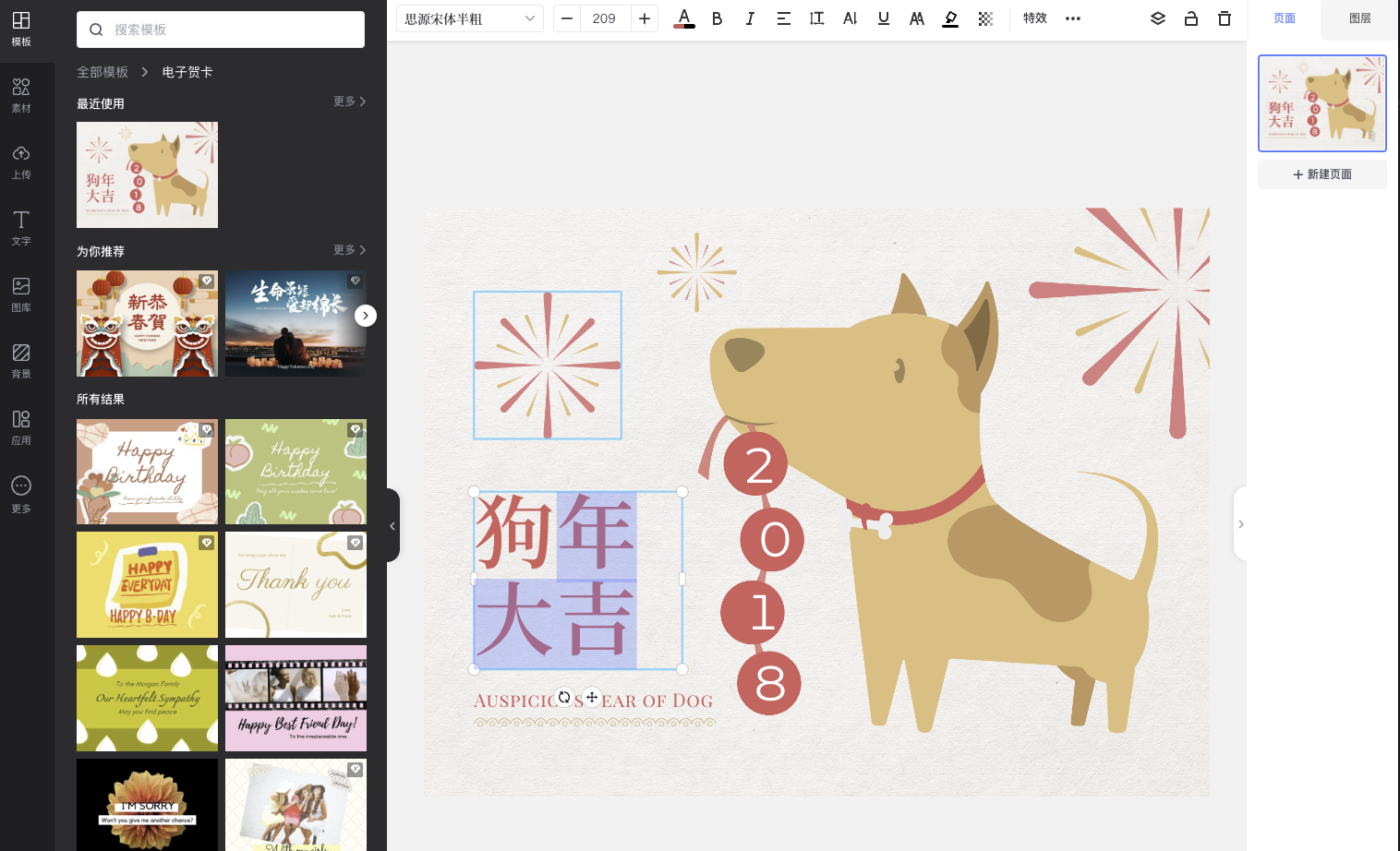The width and height of the screenshot is (1400, 851).
Task: Toggle bold formatting on the text
Action: coord(717,18)
